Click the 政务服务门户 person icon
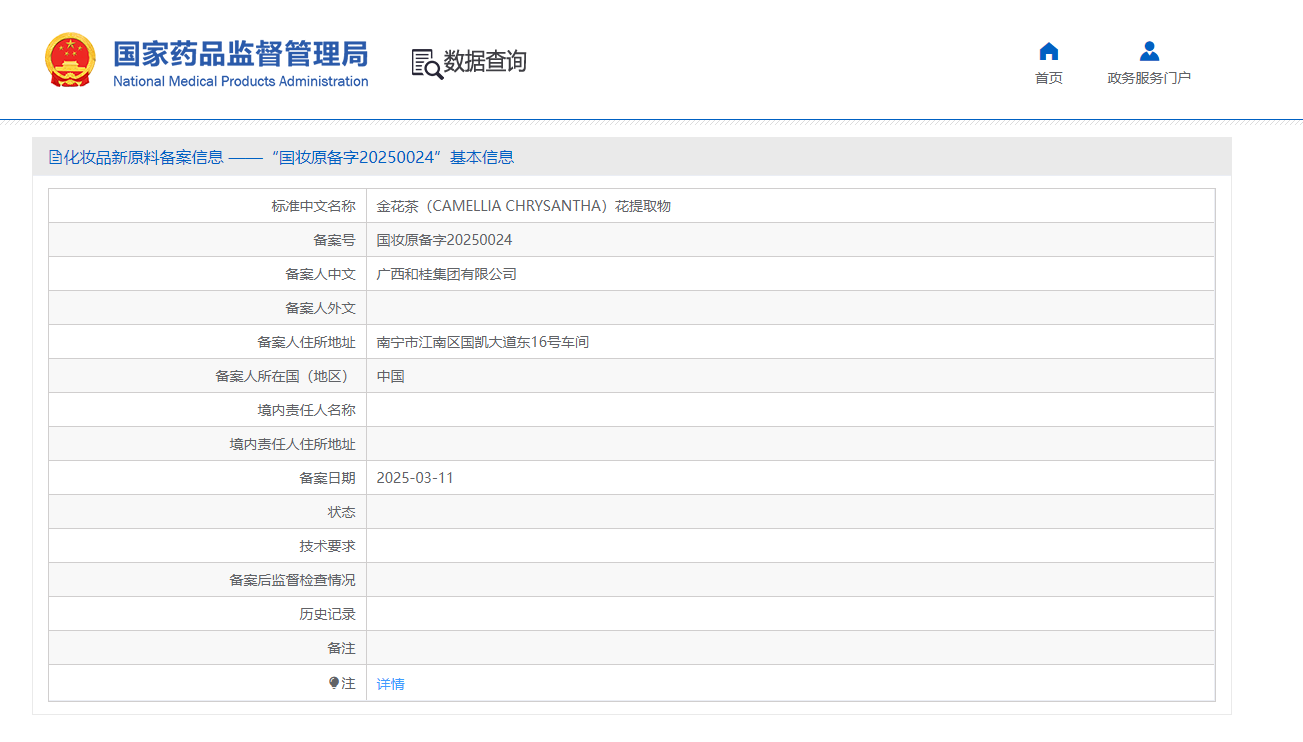Screen dimensions: 1303x742 point(1149,52)
